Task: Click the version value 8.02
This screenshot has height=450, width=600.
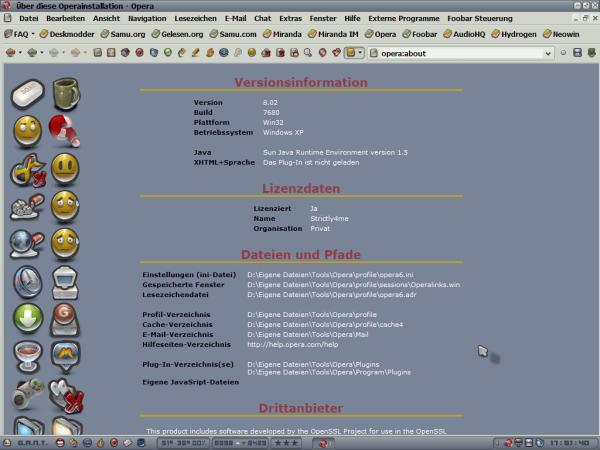Action: (270, 103)
